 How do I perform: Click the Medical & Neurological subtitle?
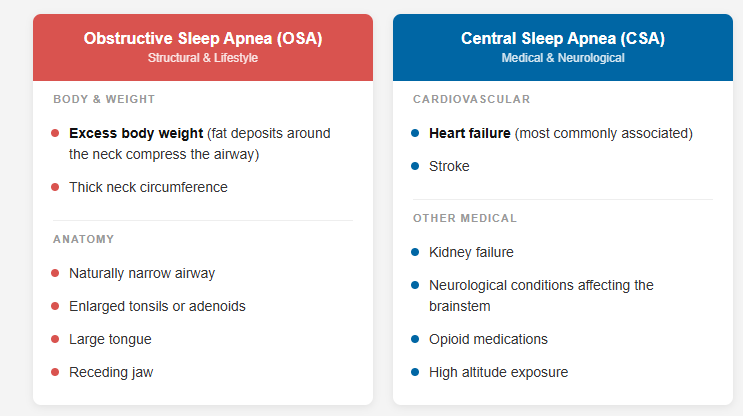point(562,58)
